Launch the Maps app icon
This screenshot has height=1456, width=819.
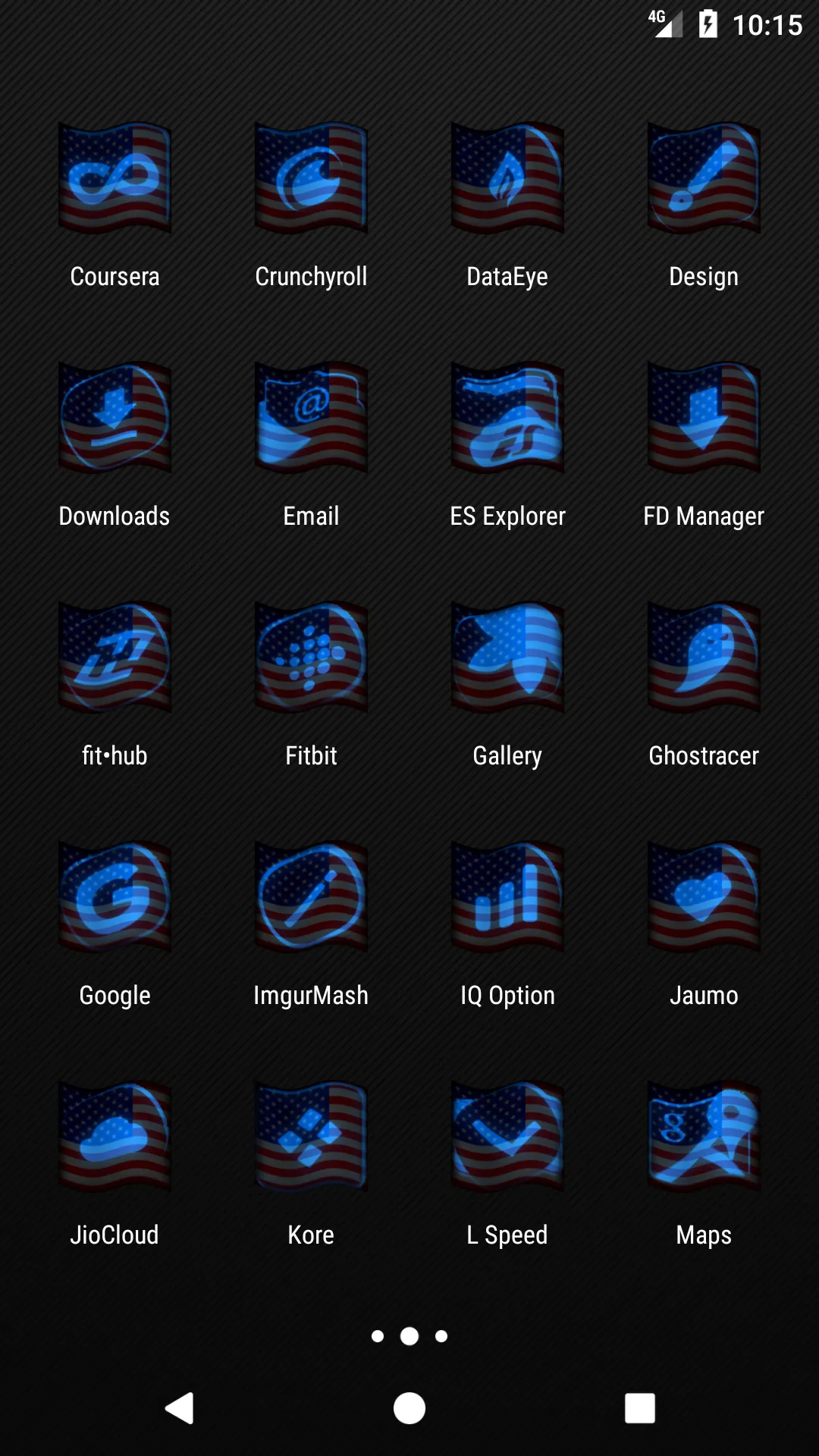(704, 1136)
